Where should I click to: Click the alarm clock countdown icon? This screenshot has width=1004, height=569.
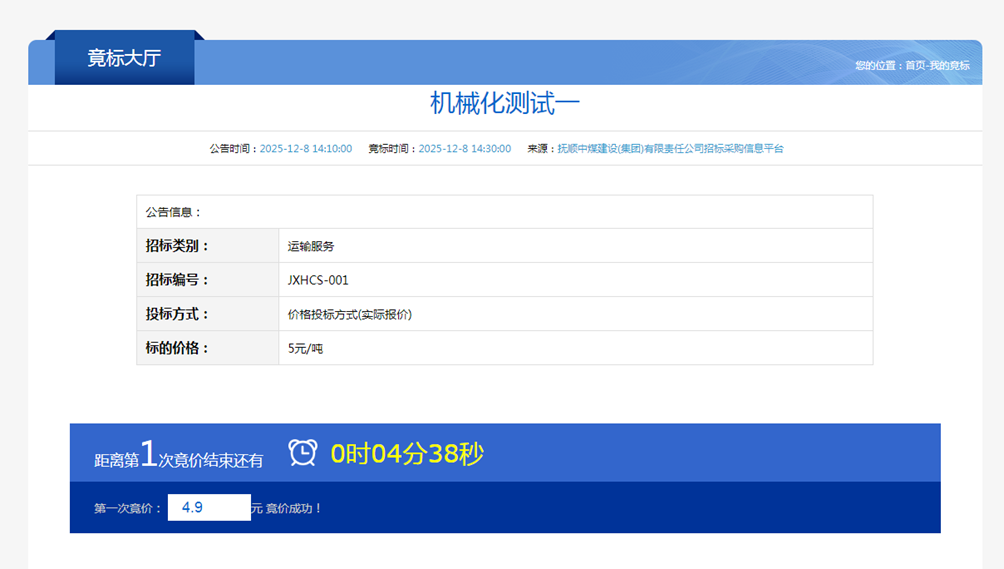click(x=302, y=453)
